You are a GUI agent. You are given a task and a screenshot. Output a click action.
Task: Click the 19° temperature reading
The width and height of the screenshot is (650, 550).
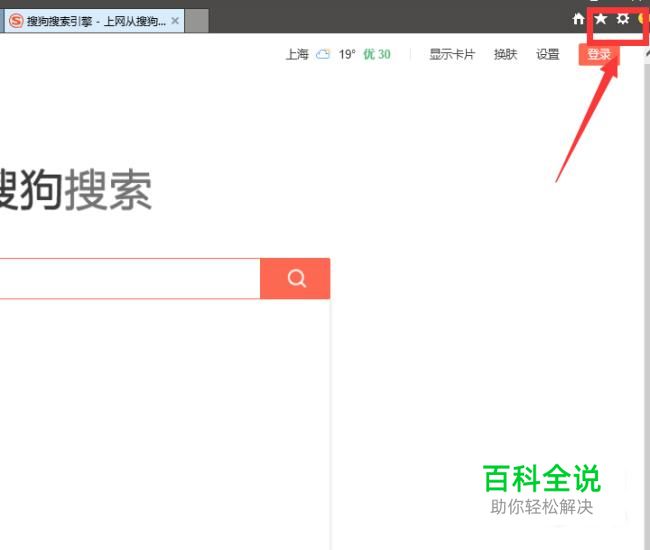pyautogui.click(x=347, y=54)
